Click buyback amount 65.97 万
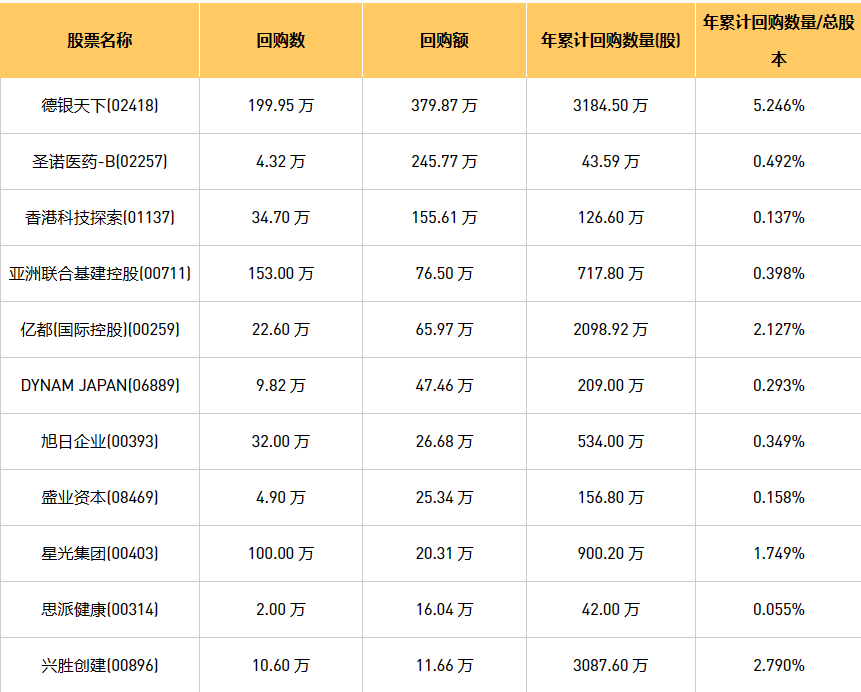861x692 pixels. point(444,330)
